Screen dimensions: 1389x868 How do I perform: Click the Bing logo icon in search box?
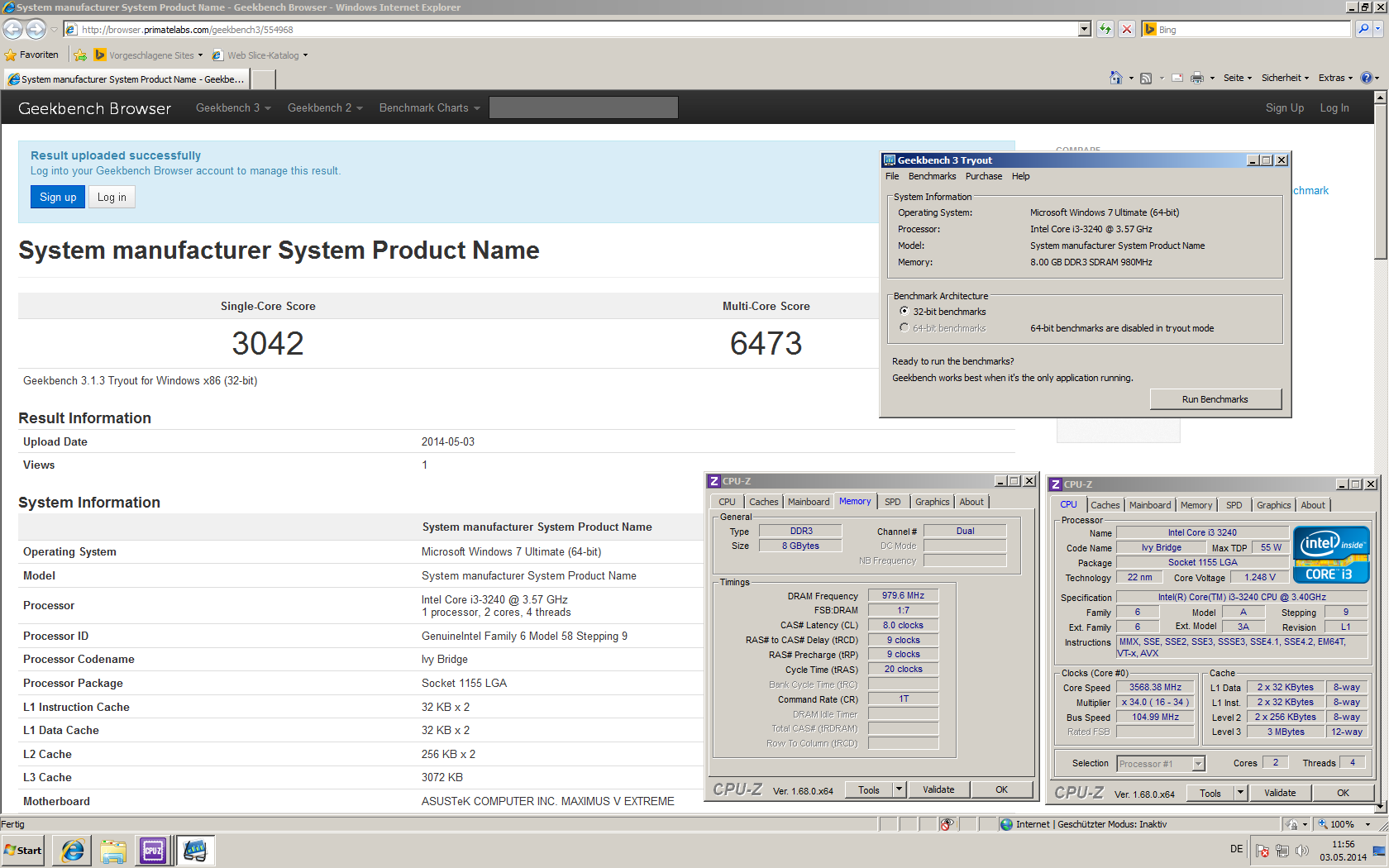(1150, 29)
